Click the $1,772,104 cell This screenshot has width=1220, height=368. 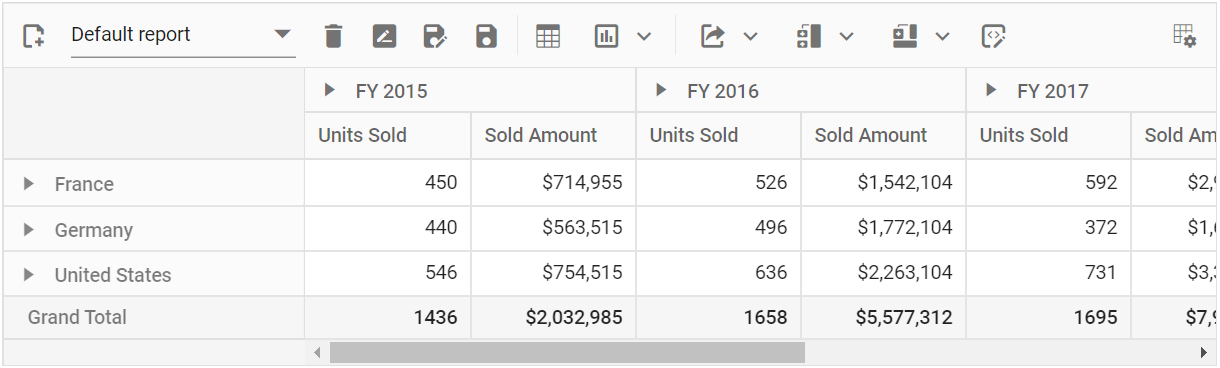coord(883,228)
